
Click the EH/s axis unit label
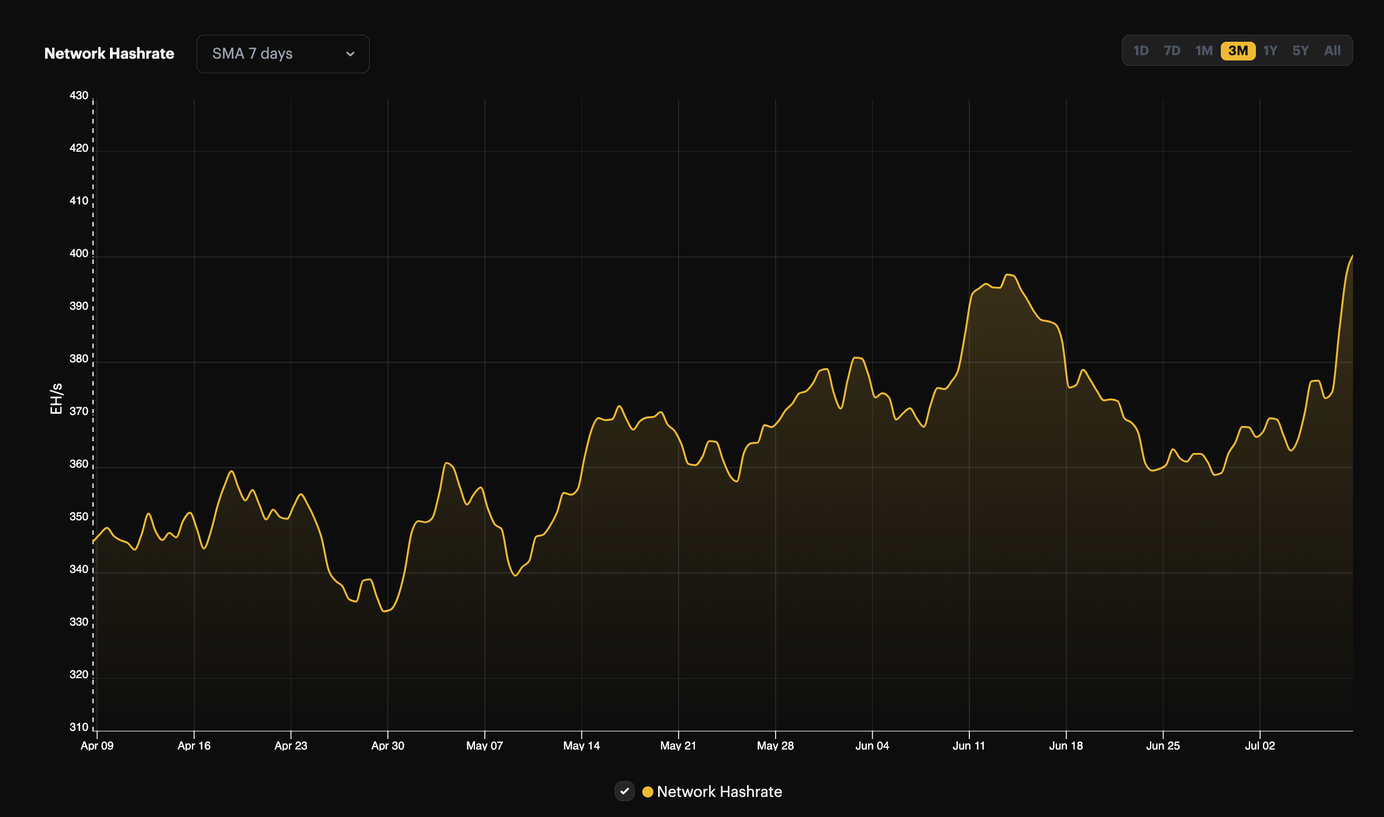56,398
